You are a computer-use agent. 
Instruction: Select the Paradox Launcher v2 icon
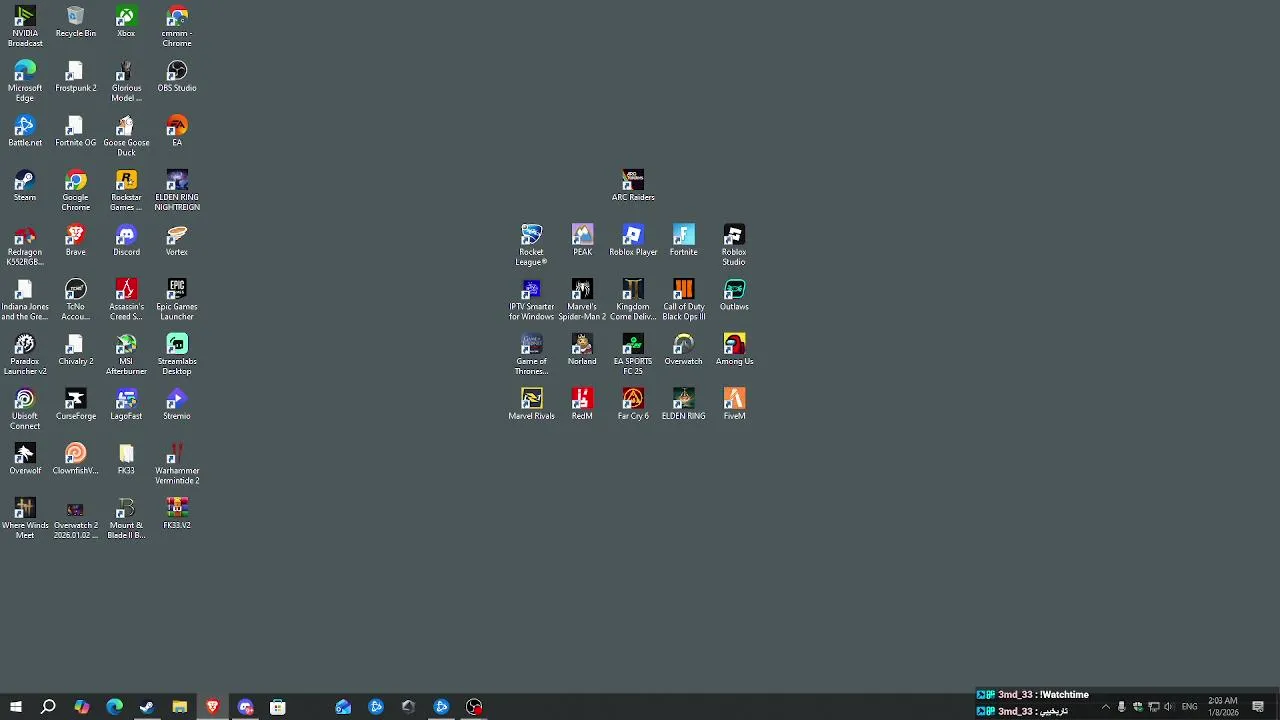25,355
